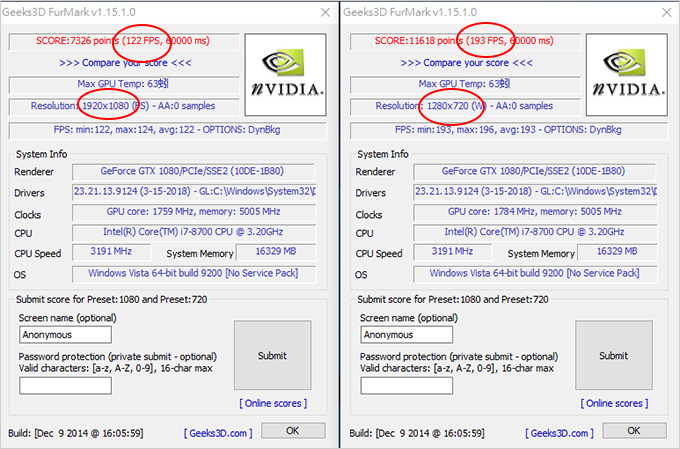Click GeForce GTX 1080 renderer field, right window

click(x=535, y=171)
